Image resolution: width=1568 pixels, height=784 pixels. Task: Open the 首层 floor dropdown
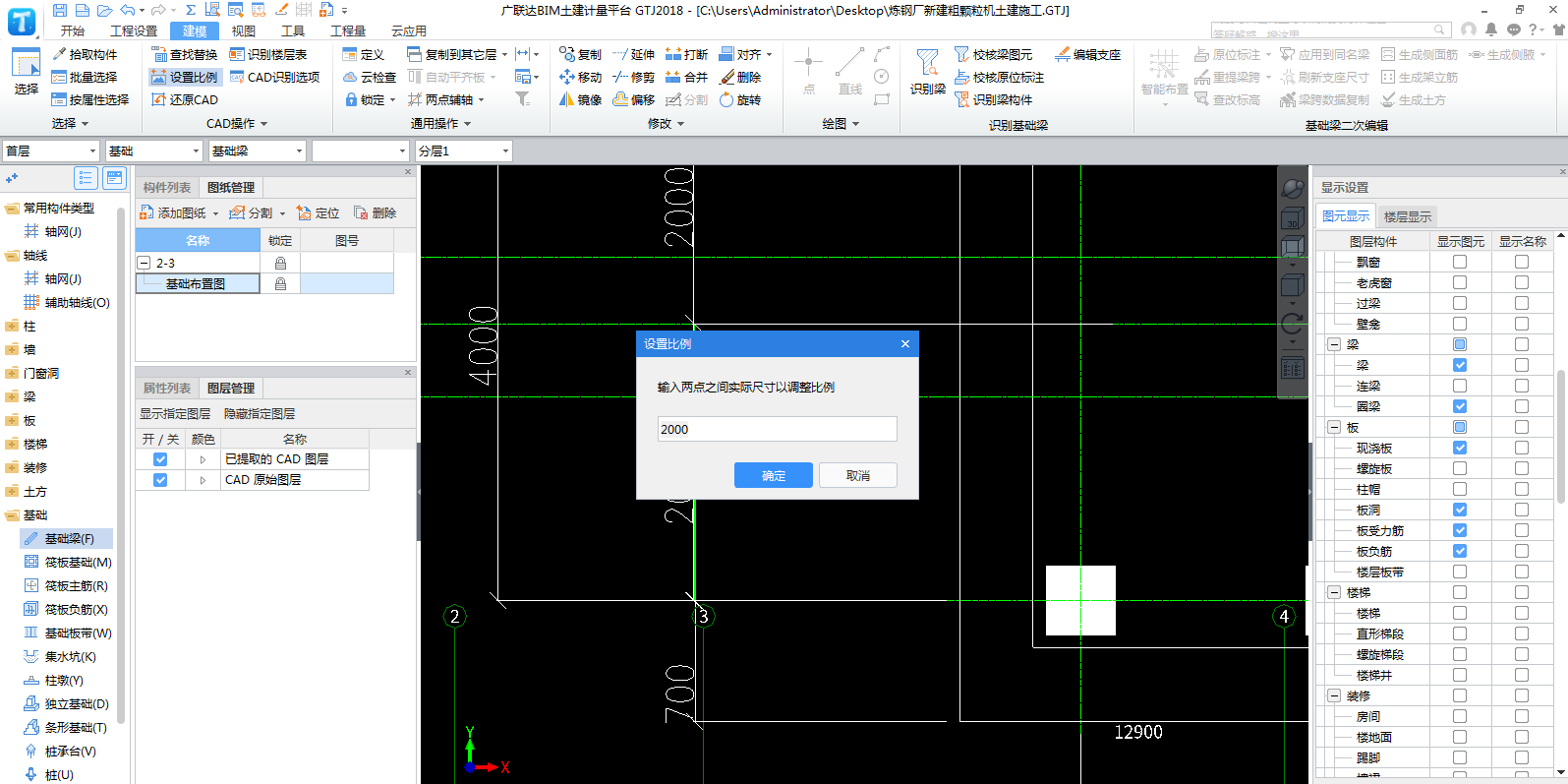tap(51, 151)
